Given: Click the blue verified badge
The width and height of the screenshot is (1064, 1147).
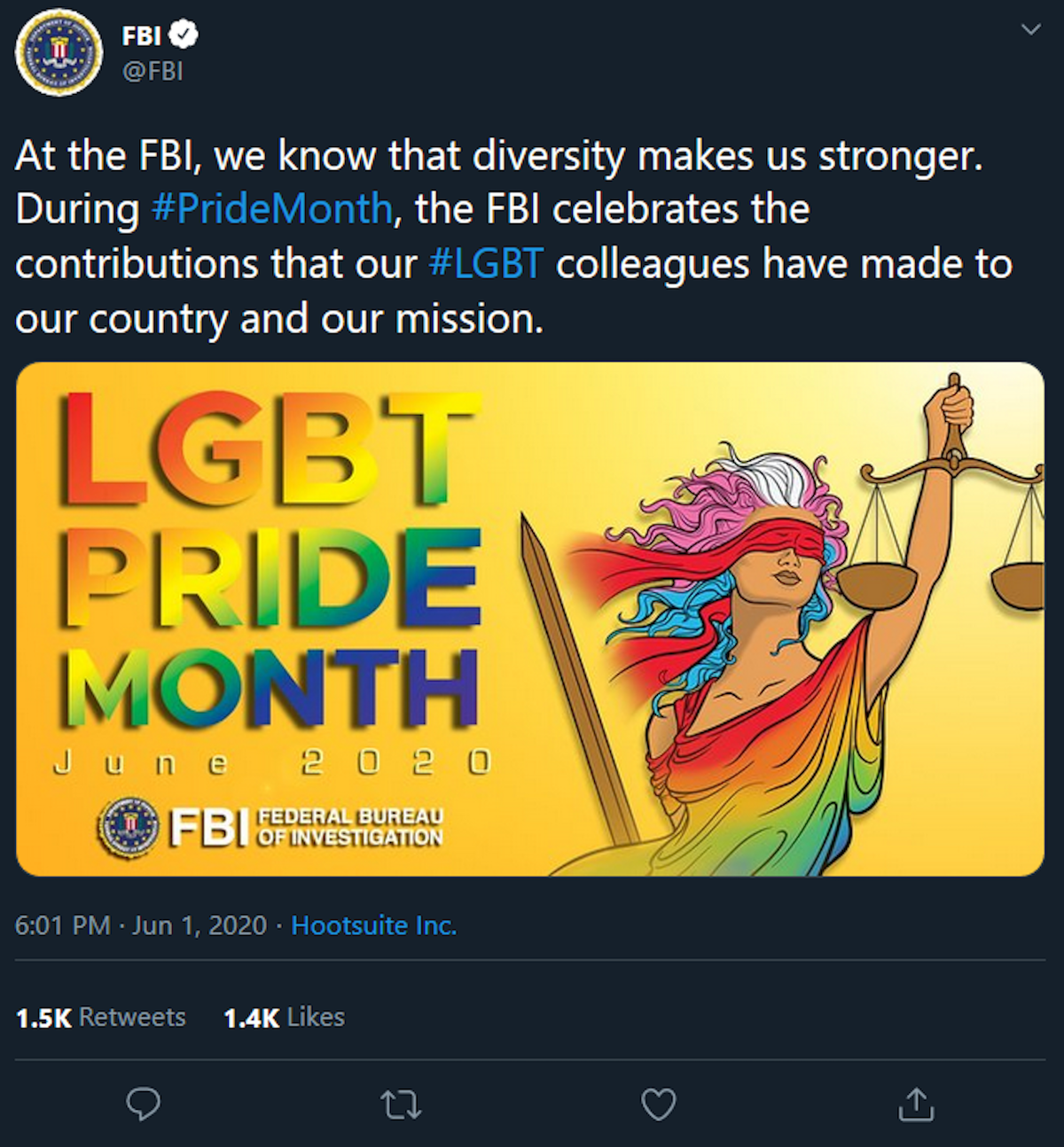Looking at the screenshot, I should click(x=184, y=35).
